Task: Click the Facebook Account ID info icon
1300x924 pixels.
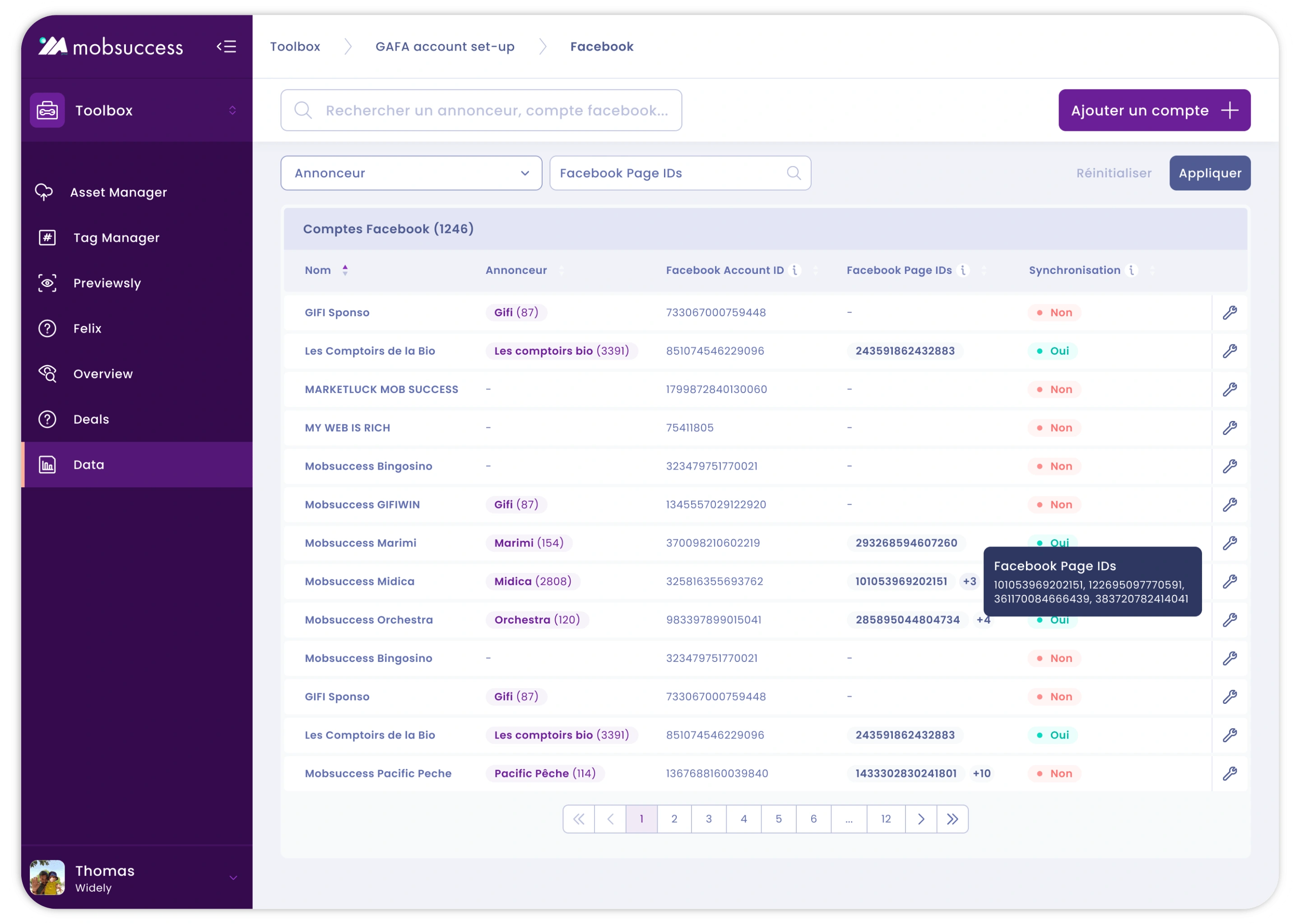Action: pos(795,270)
